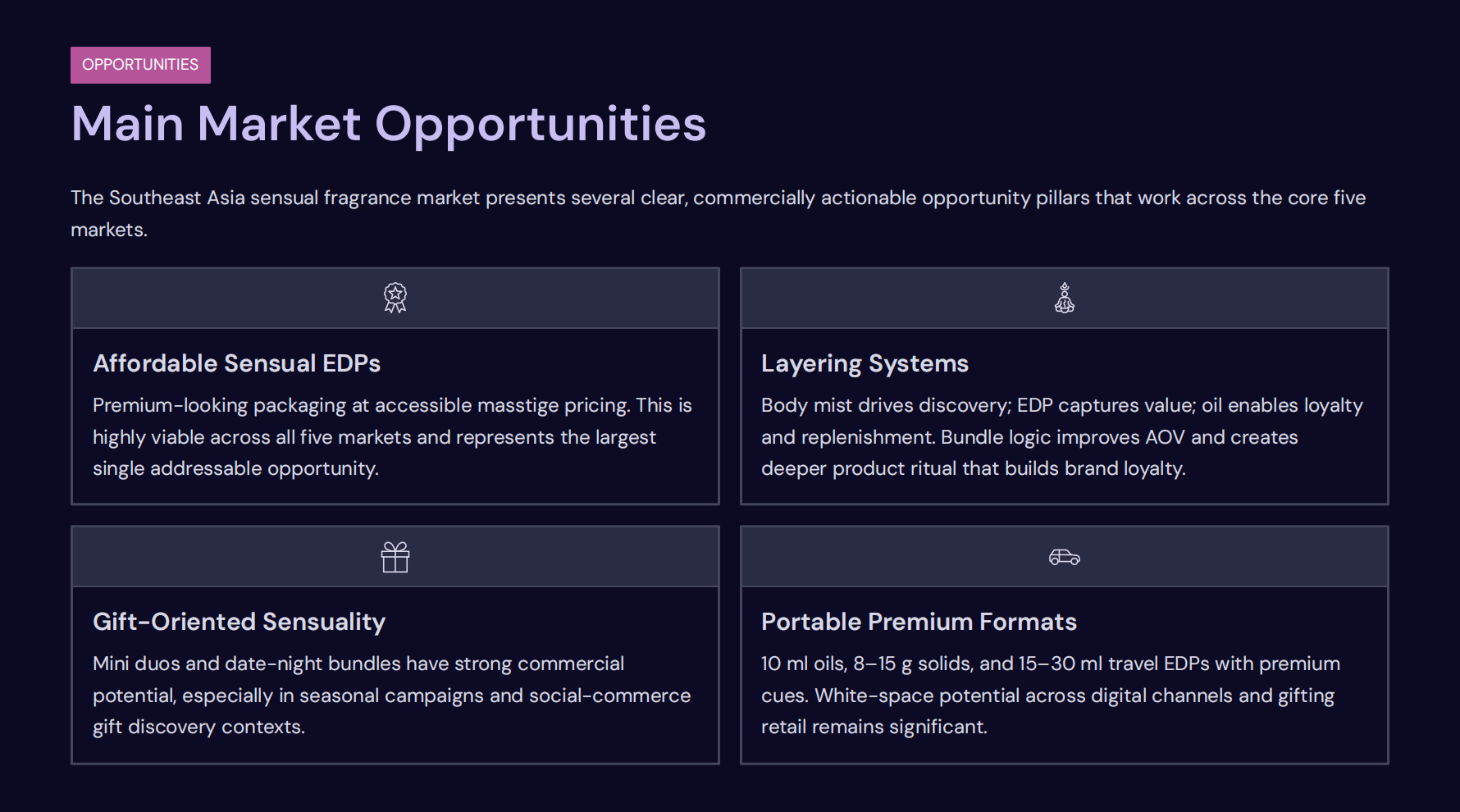
Task: Click the award ribbon icon
Action: pyautogui.click(x=395, y=298)
